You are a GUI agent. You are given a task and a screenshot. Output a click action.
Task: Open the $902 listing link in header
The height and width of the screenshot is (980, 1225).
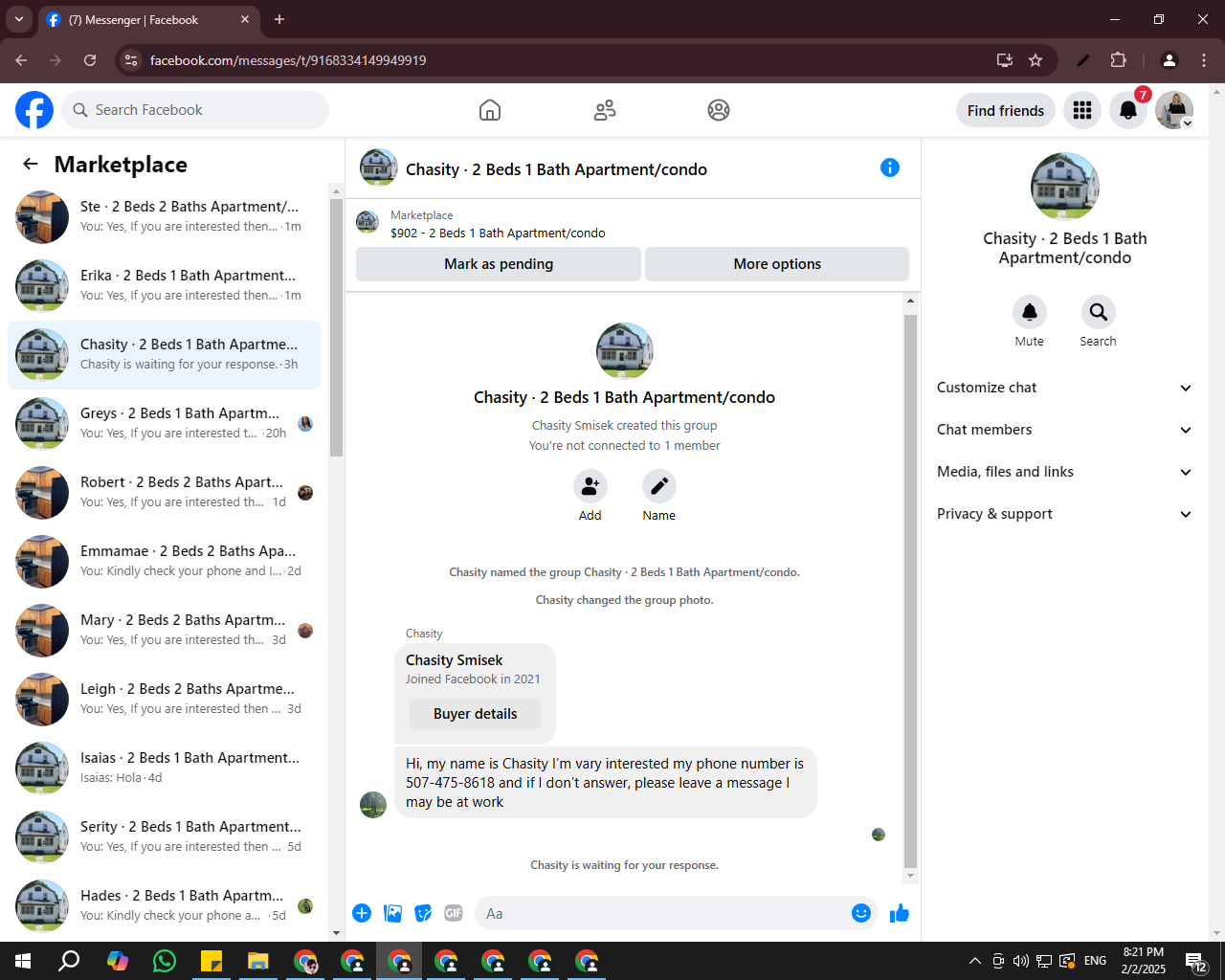[498, 233]
